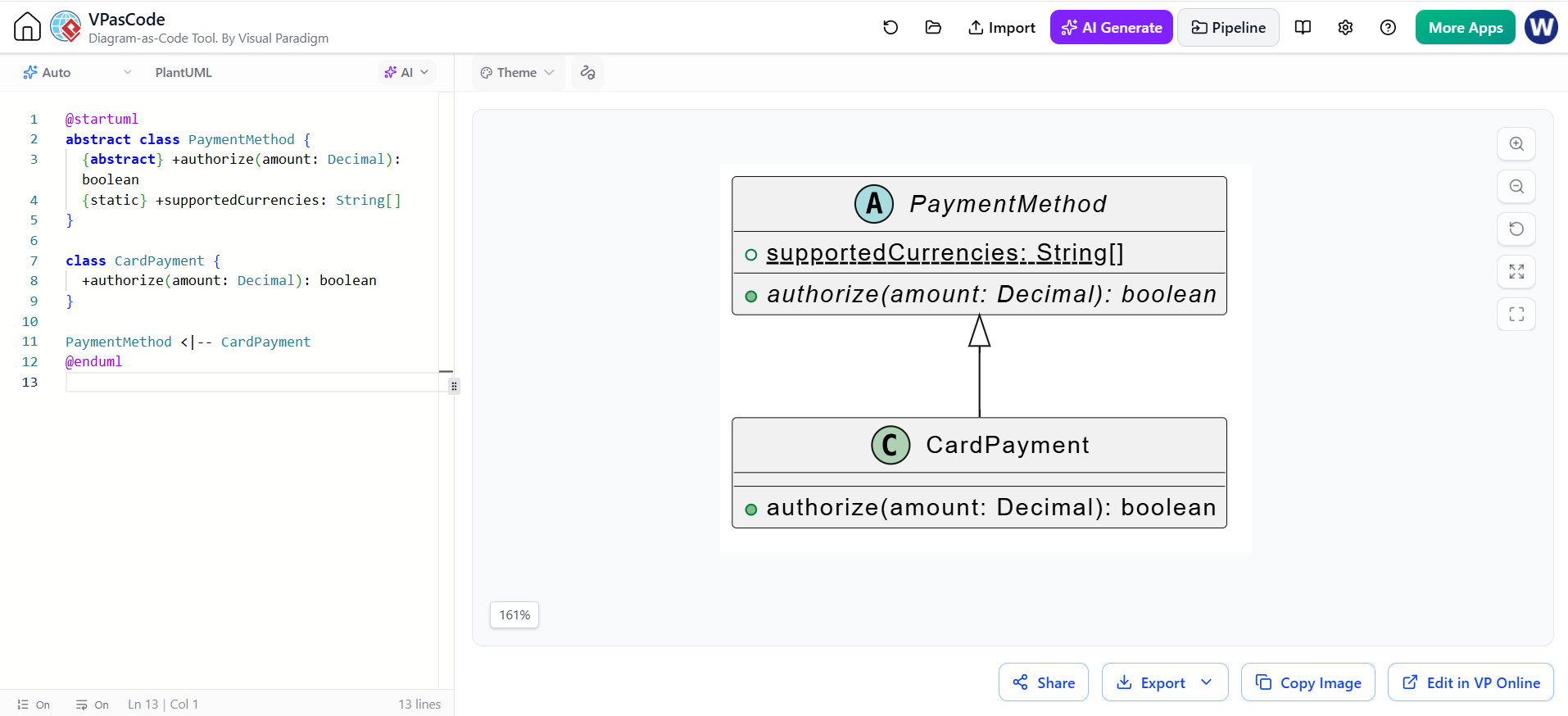This screenshot has width=1568, height=716.
Task: Click supportedCurrencies attribute in diagram
Action: [x=945, y=253]
